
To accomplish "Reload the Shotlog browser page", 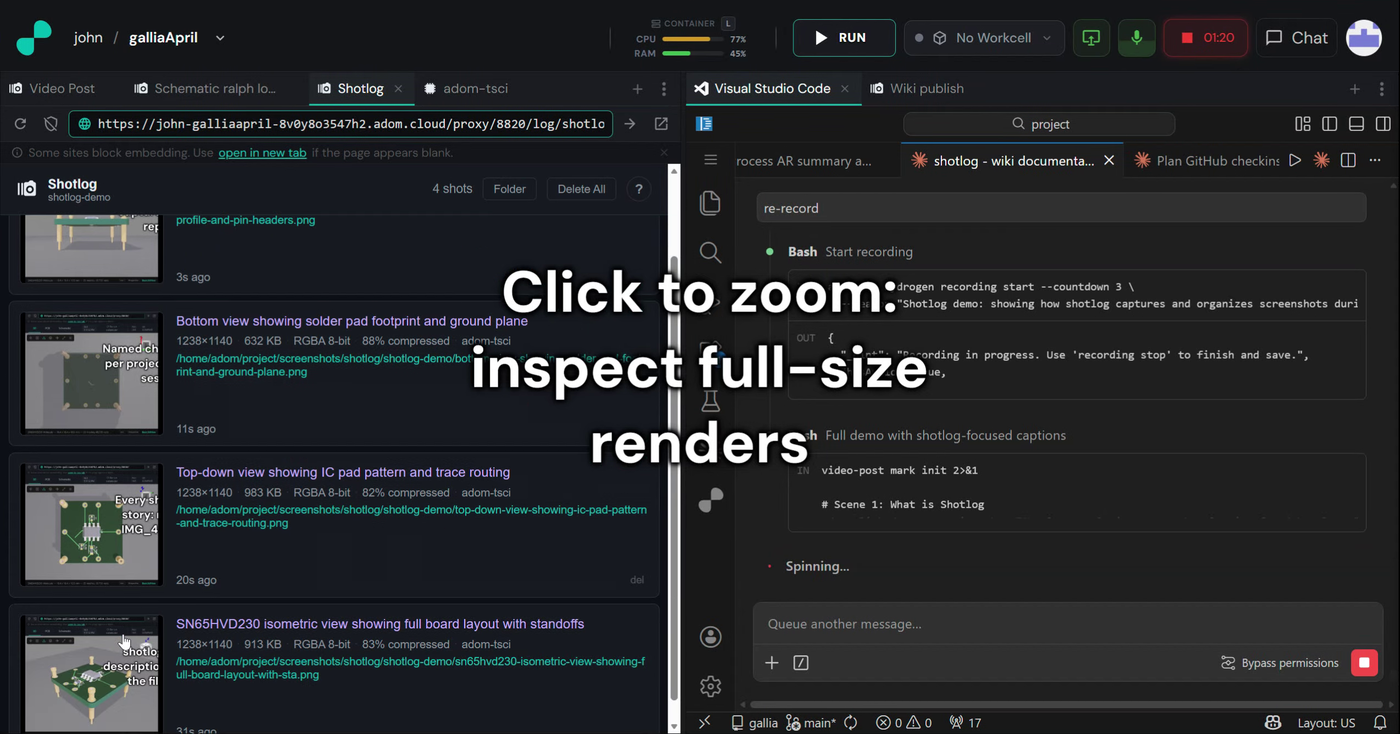I will pyautogui.click(x=20, y=124).
